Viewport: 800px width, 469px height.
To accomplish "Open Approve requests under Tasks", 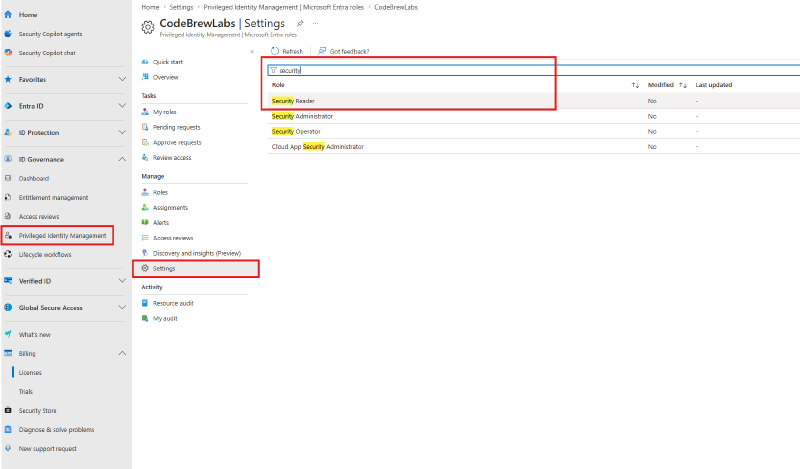I will [177, 142].
